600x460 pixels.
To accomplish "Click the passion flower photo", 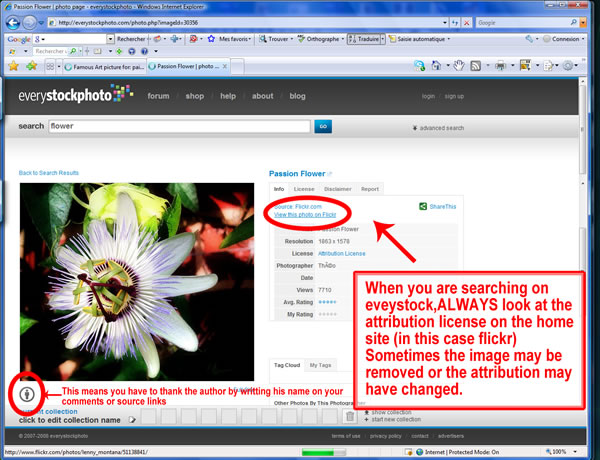I will (x=137, y=282).
